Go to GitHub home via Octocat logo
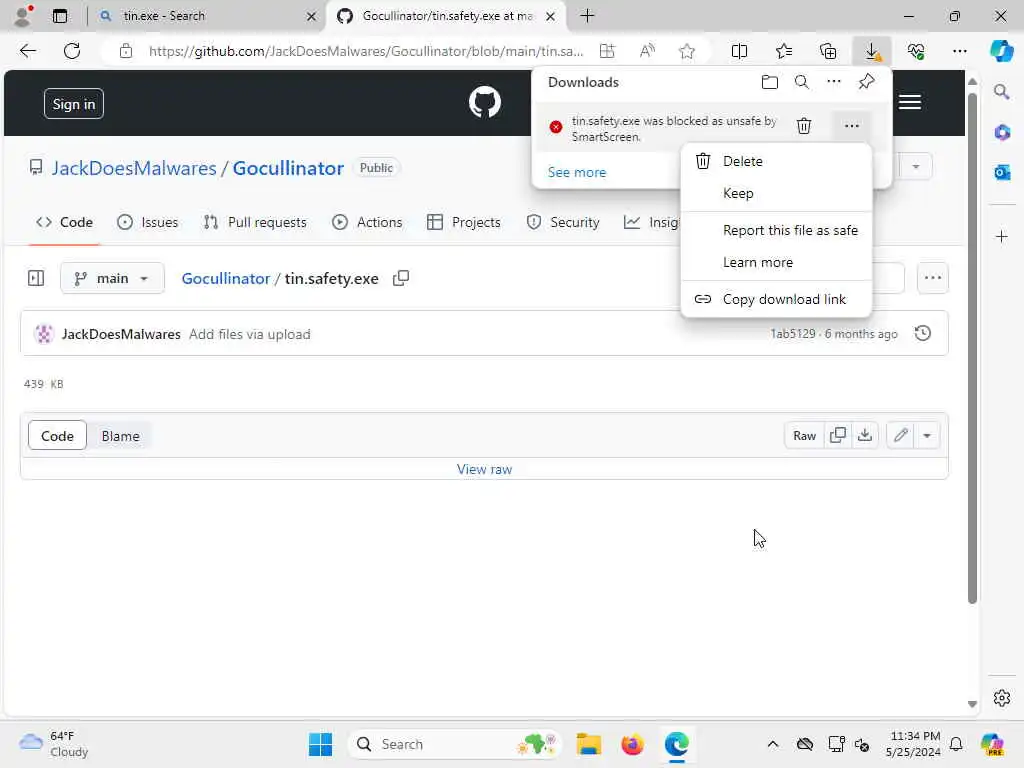The height and width of the screenshot is (768, 1024). tap(485, 103)
